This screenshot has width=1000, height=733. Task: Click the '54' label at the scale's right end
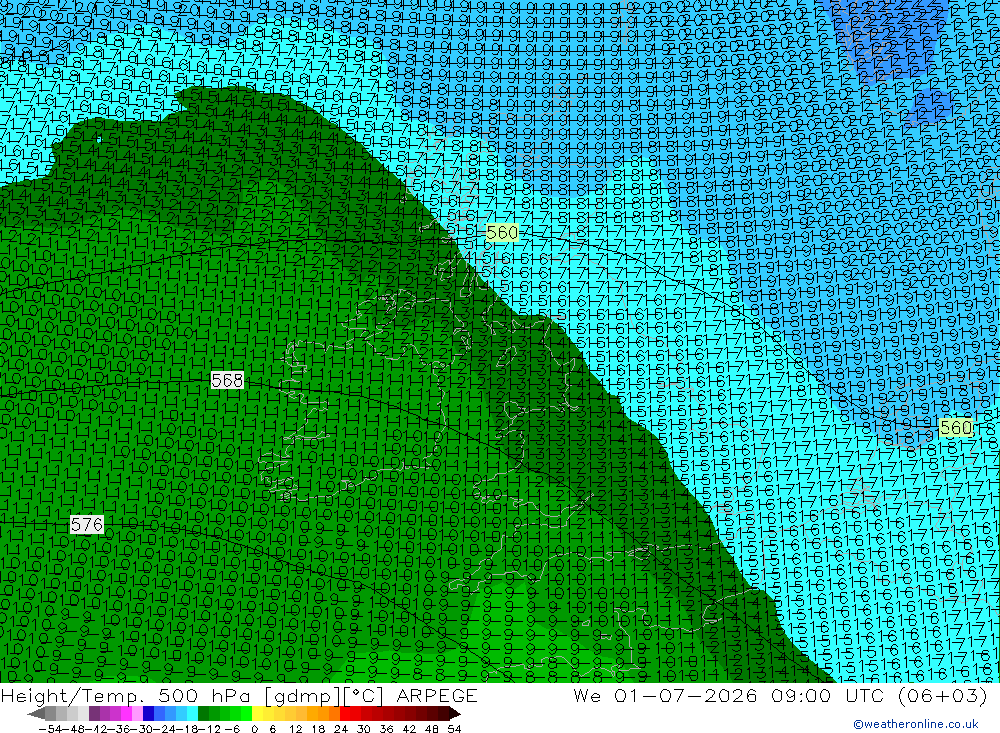(454, 729)
